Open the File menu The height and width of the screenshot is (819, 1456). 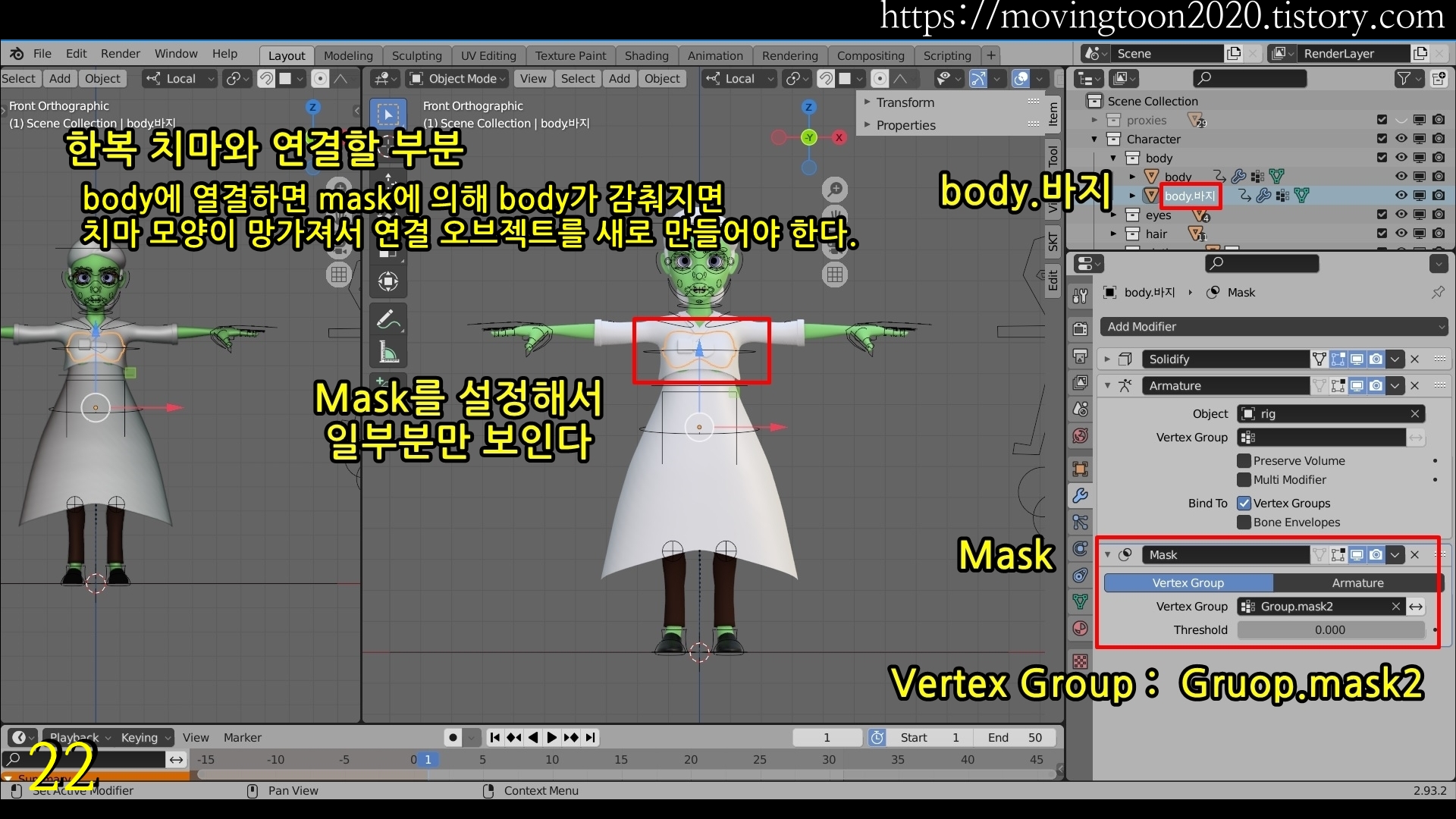pyautogui.click(x=42, y=54)
